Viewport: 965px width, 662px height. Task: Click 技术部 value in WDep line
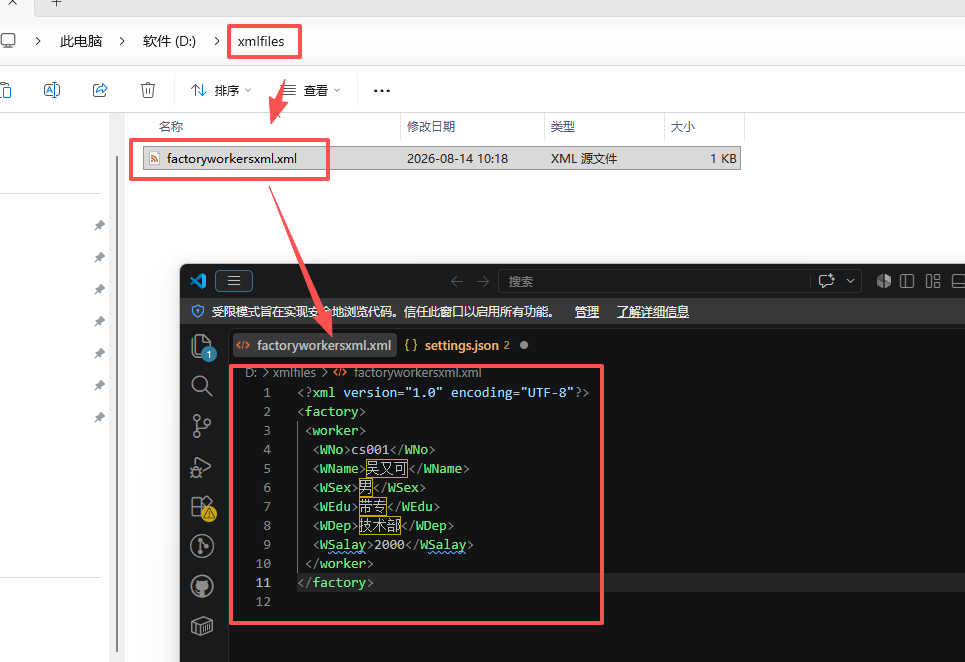coord(380,525)
